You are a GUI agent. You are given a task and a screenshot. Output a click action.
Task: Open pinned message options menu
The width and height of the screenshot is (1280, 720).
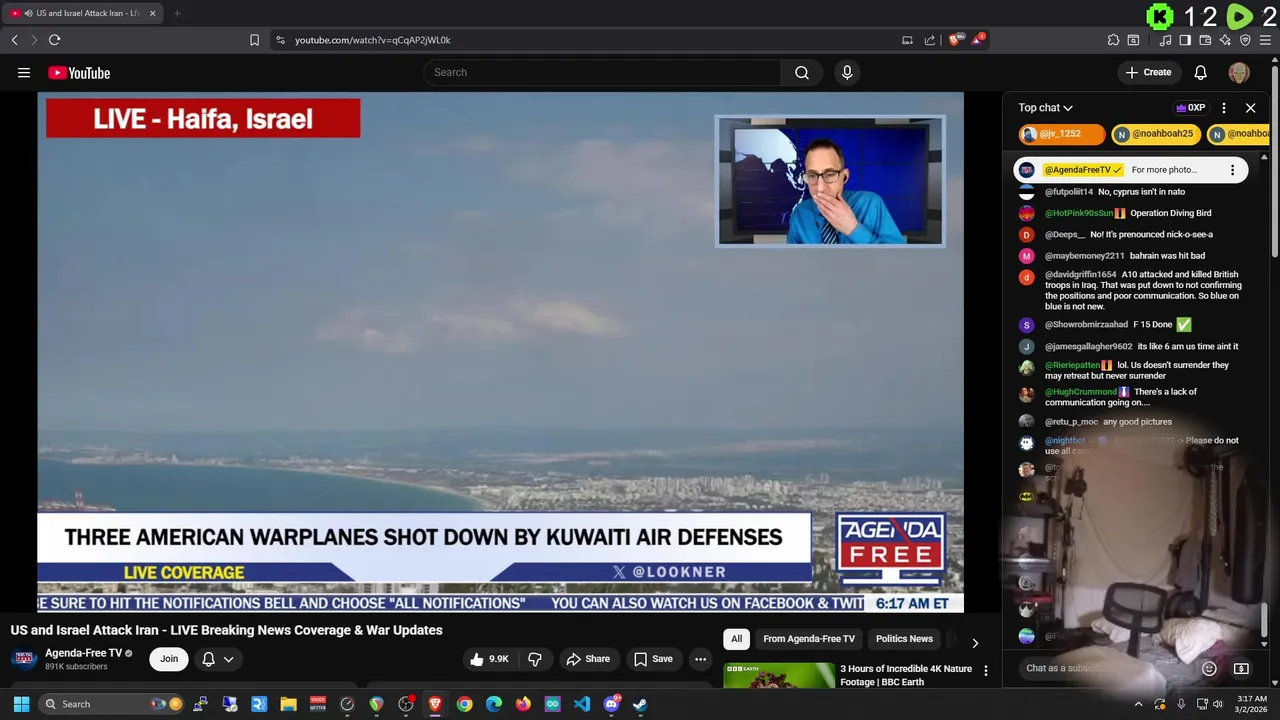point(1232,170)
